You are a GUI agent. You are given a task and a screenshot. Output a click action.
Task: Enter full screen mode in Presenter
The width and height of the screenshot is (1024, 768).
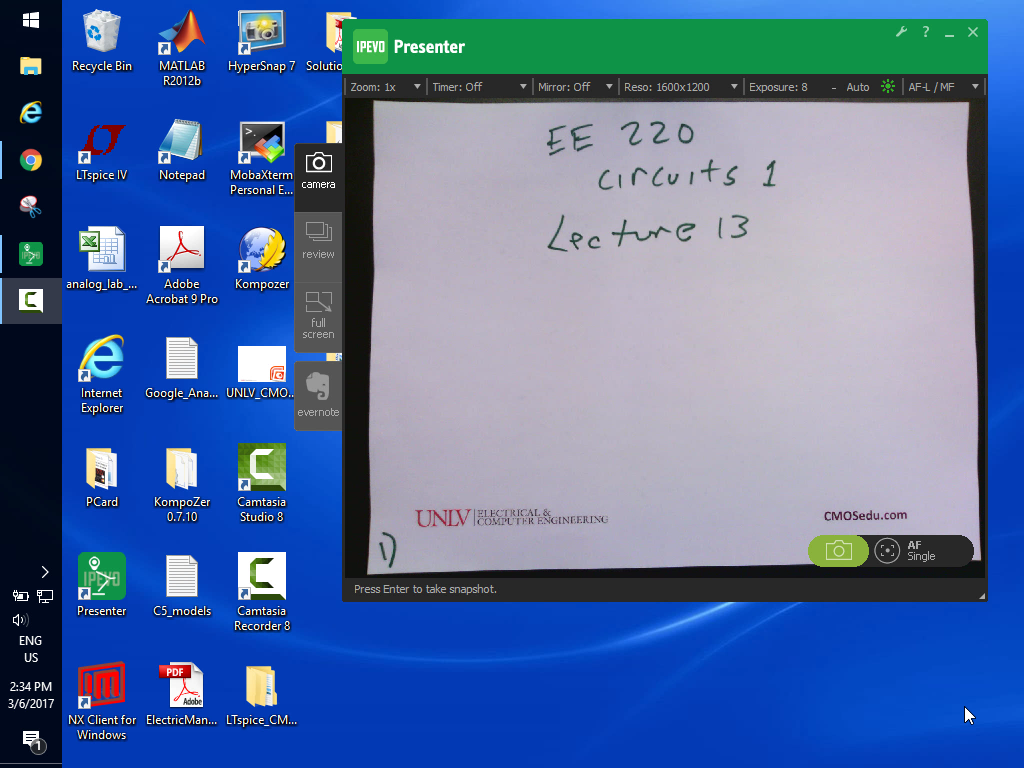[x=318, y=317]
